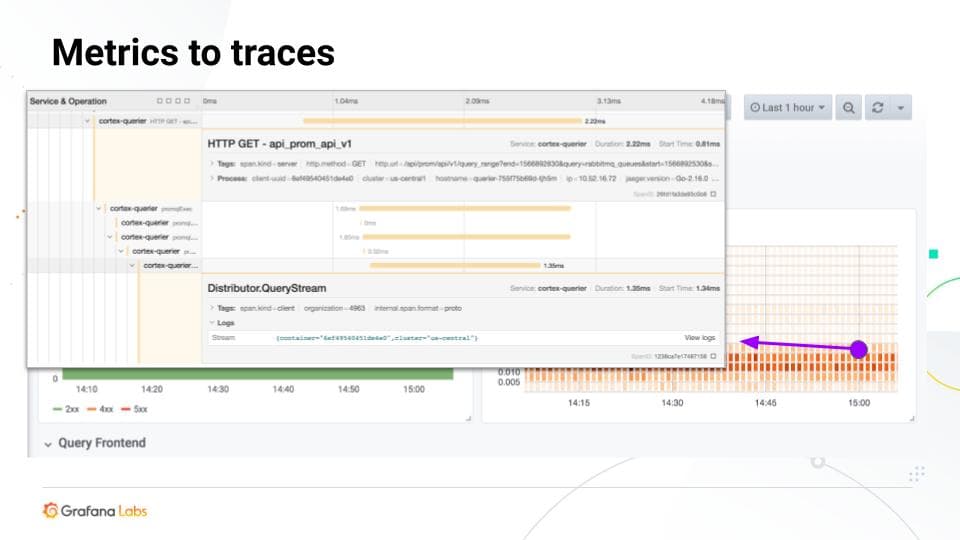Click 14:15 label on heatmap axis
Viewport: 960px width, 540px height.
click(x=579, y=403)
